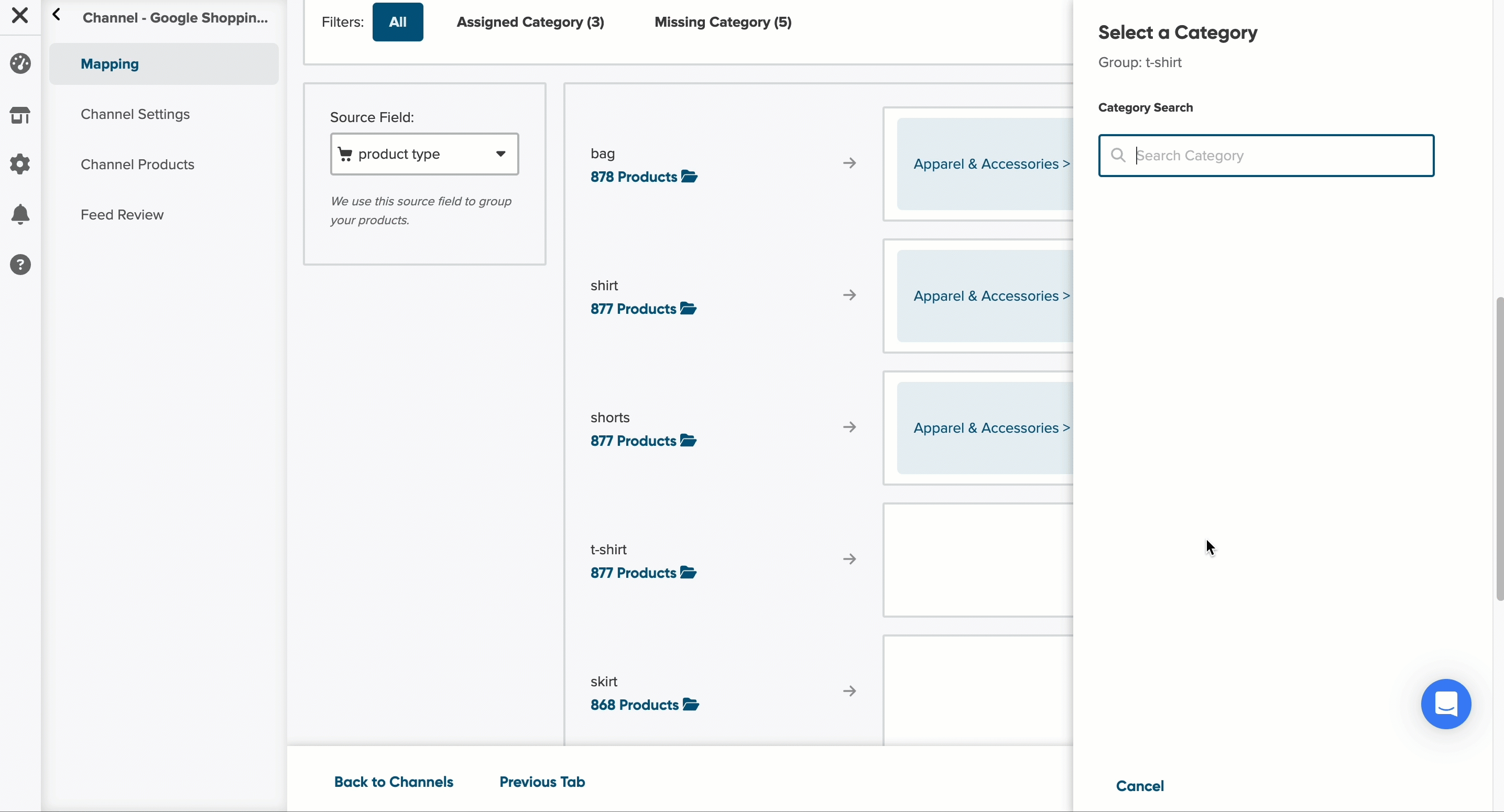
Task: Click bag's Apparel & Accessories category
Action: 985,164
